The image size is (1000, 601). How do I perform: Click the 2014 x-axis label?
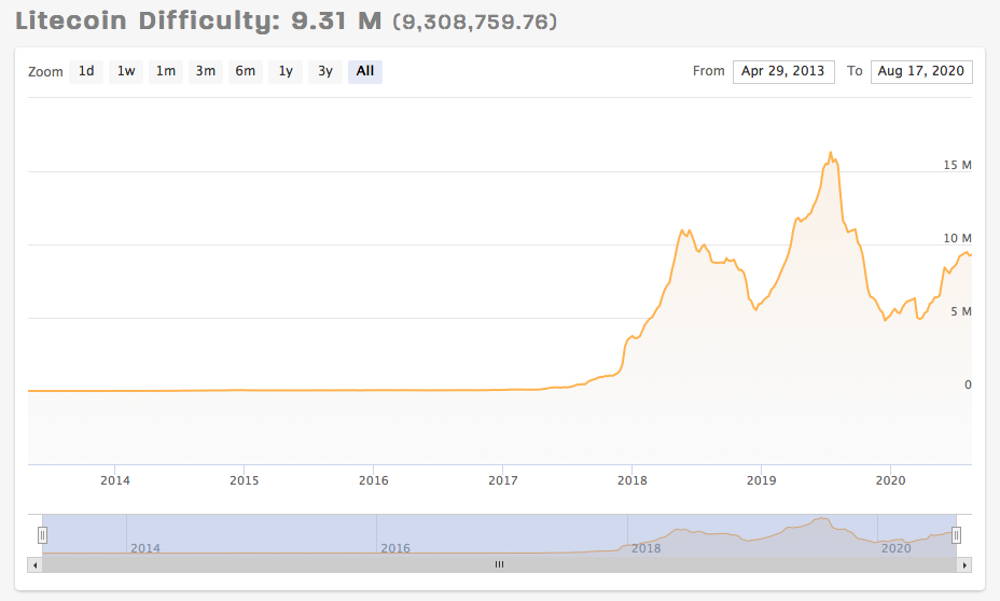click(115, 480)
